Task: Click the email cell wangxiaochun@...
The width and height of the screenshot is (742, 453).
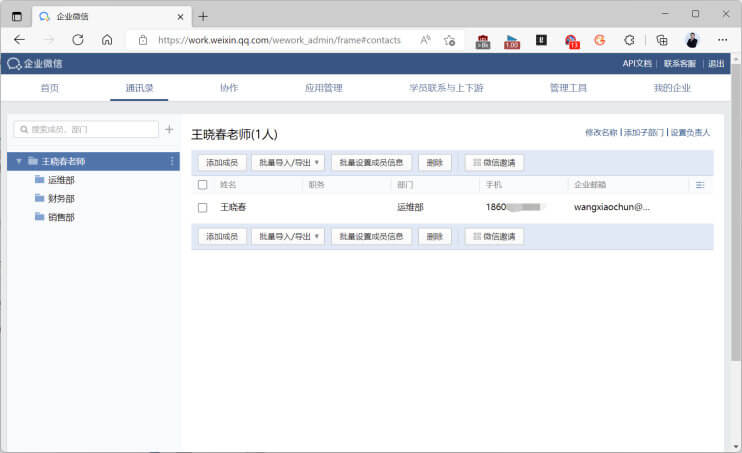Action: pos(612,207)
